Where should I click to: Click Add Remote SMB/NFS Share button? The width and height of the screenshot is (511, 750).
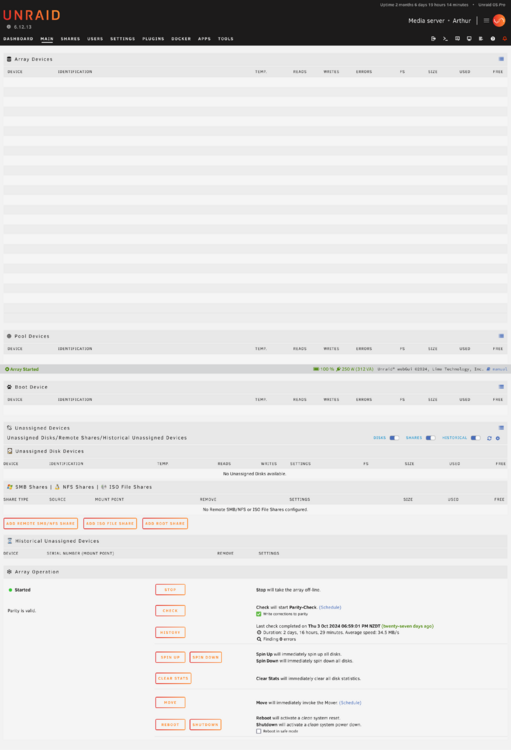[x=41, y=523]
